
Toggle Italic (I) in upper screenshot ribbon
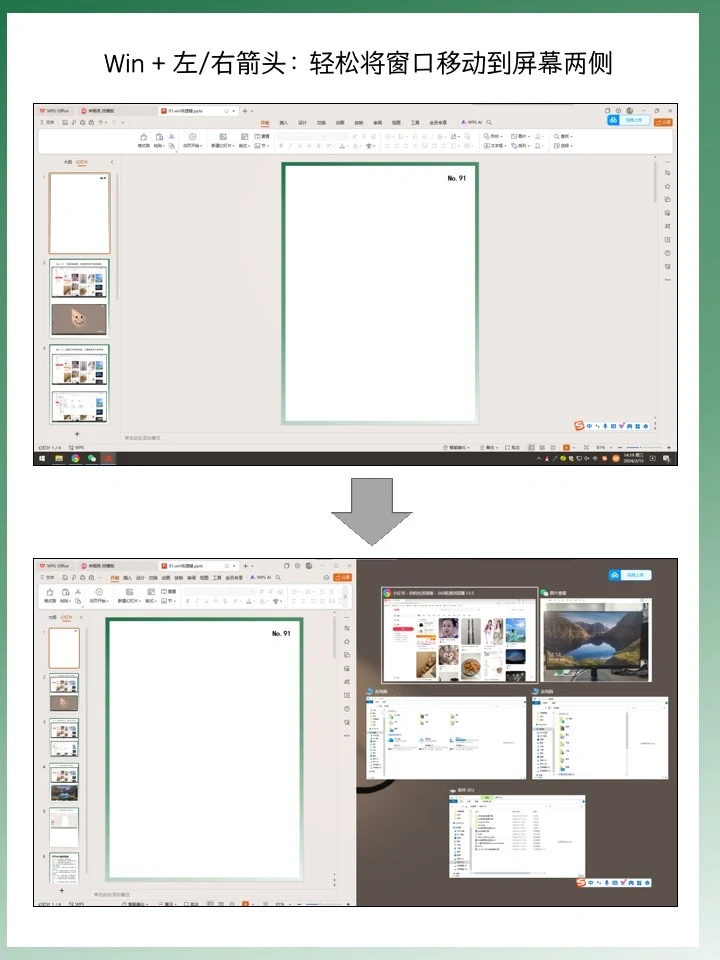point(290,146)
